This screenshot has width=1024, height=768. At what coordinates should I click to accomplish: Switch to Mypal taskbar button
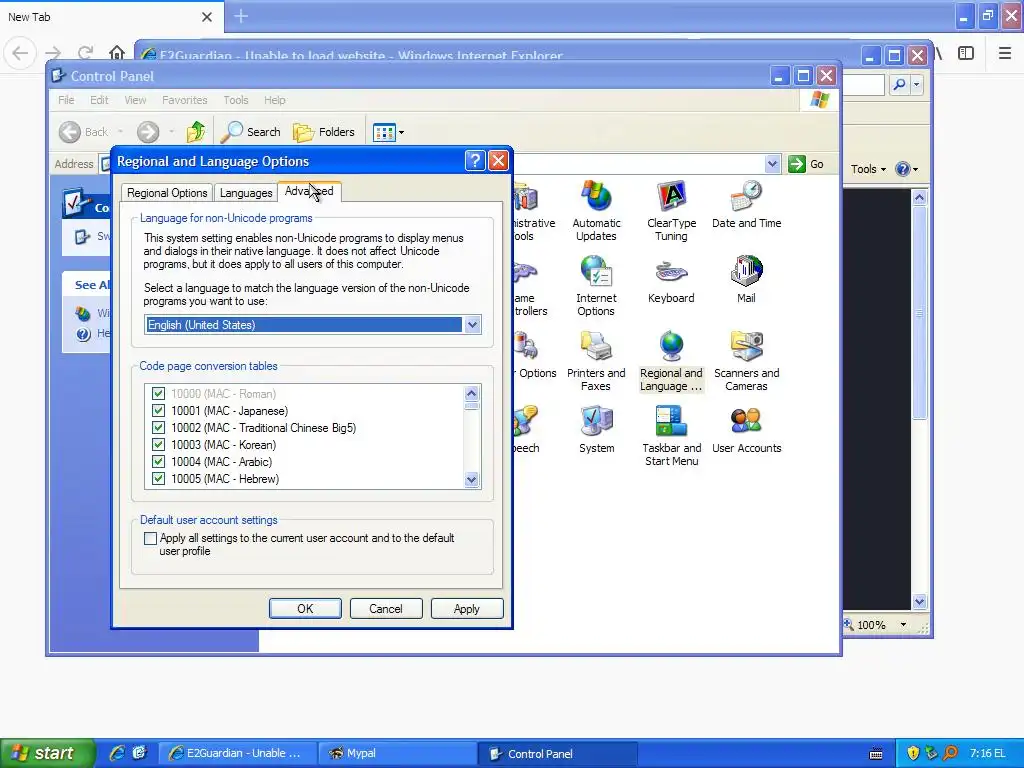(x=397, y=754)
